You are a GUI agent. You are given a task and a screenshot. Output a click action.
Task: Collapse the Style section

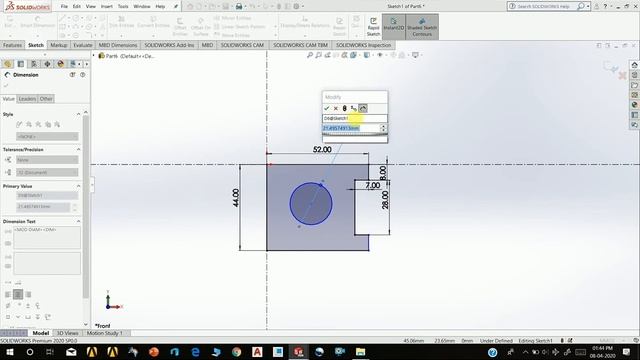pos(78,114)
